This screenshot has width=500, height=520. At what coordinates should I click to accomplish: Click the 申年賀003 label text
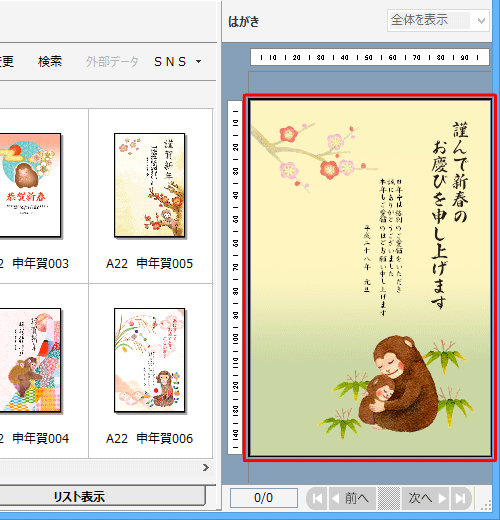click(40, 264)
